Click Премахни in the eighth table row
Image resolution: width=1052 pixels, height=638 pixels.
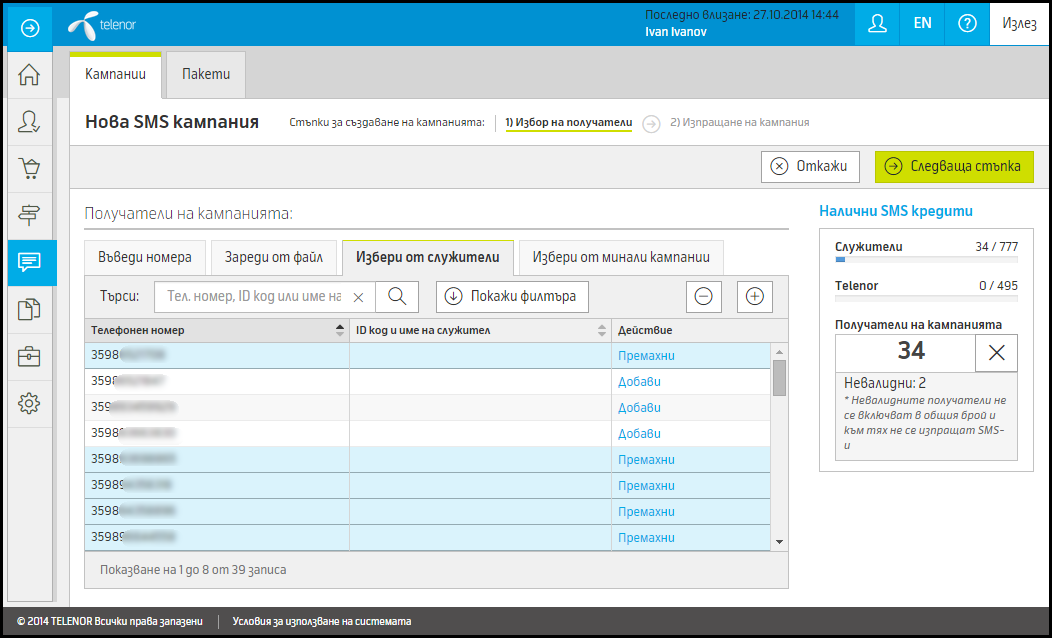tap(646, 538)
